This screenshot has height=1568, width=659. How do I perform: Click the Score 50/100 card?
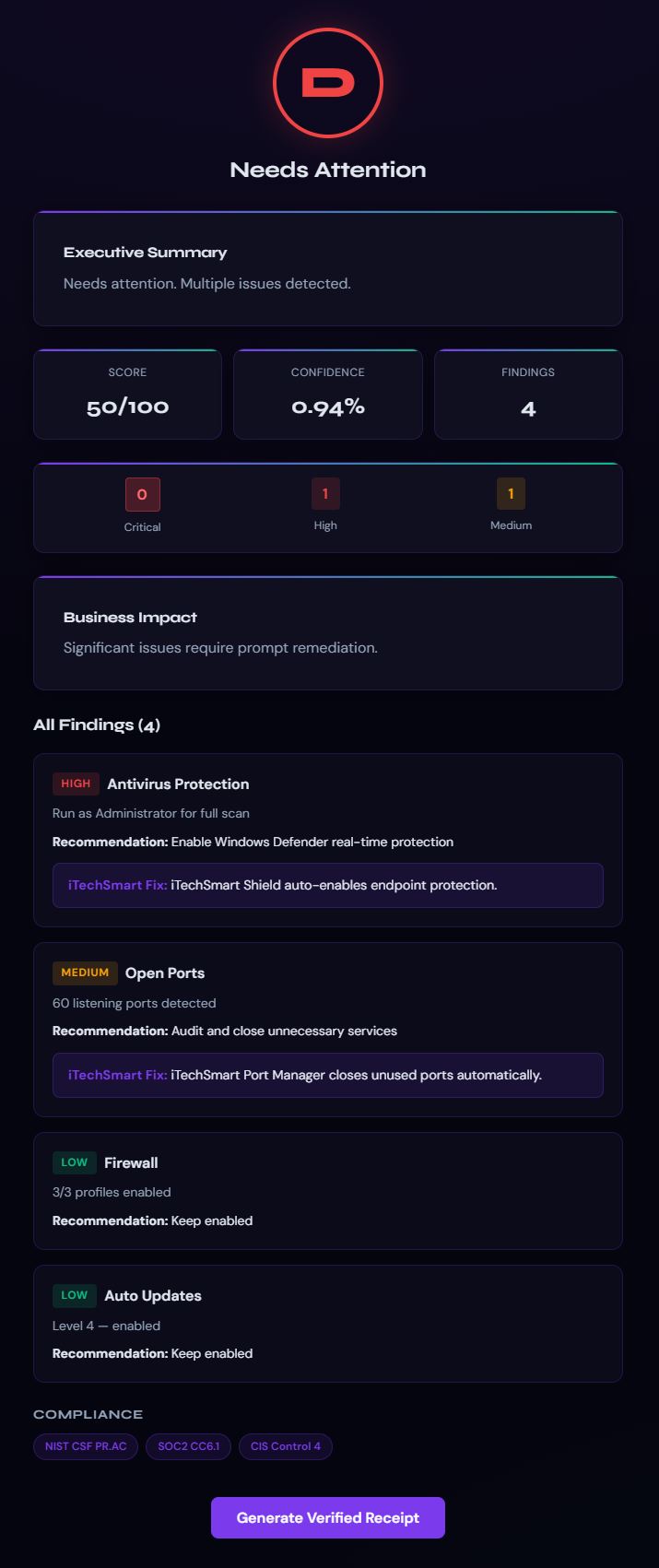tap(127, 395)
